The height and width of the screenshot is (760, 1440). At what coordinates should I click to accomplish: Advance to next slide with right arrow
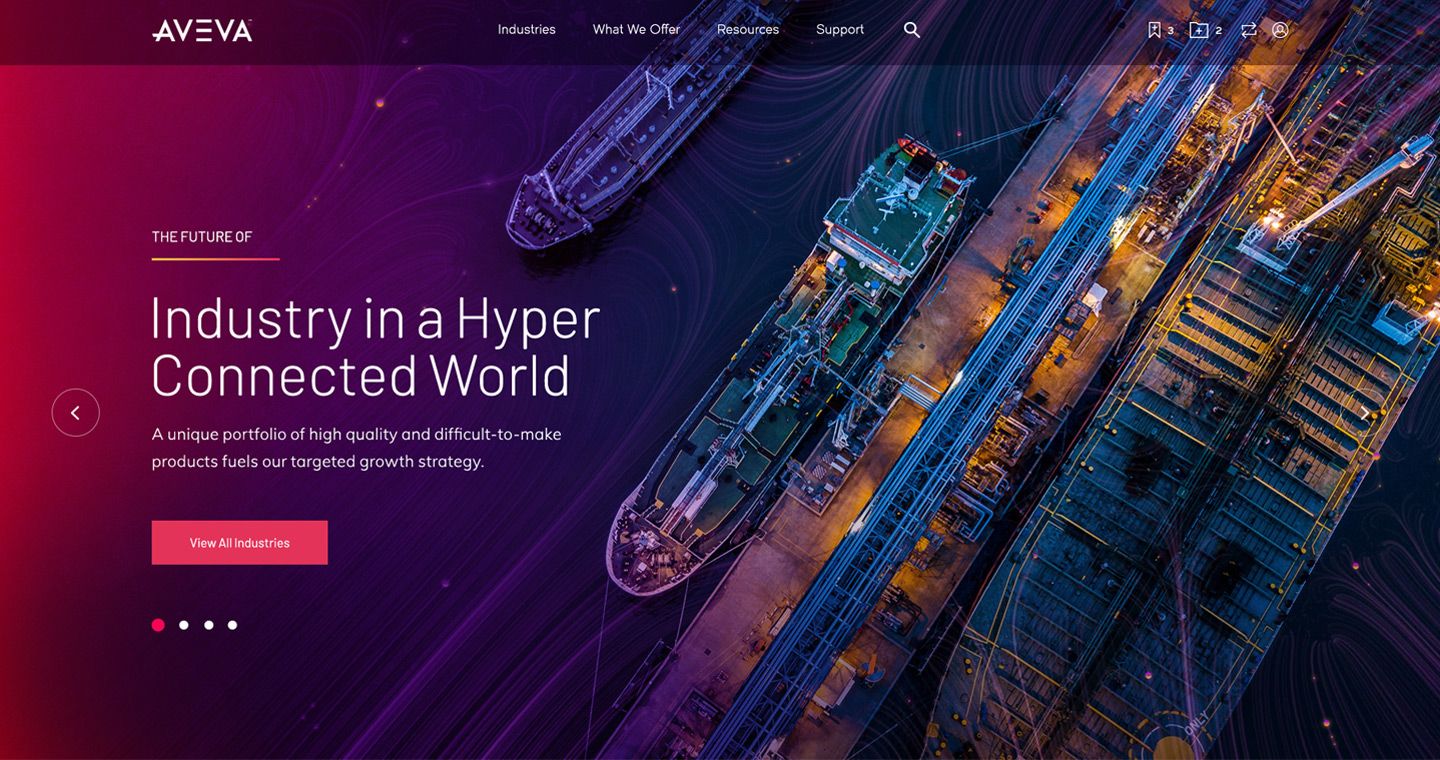[x=1364, y=413]
